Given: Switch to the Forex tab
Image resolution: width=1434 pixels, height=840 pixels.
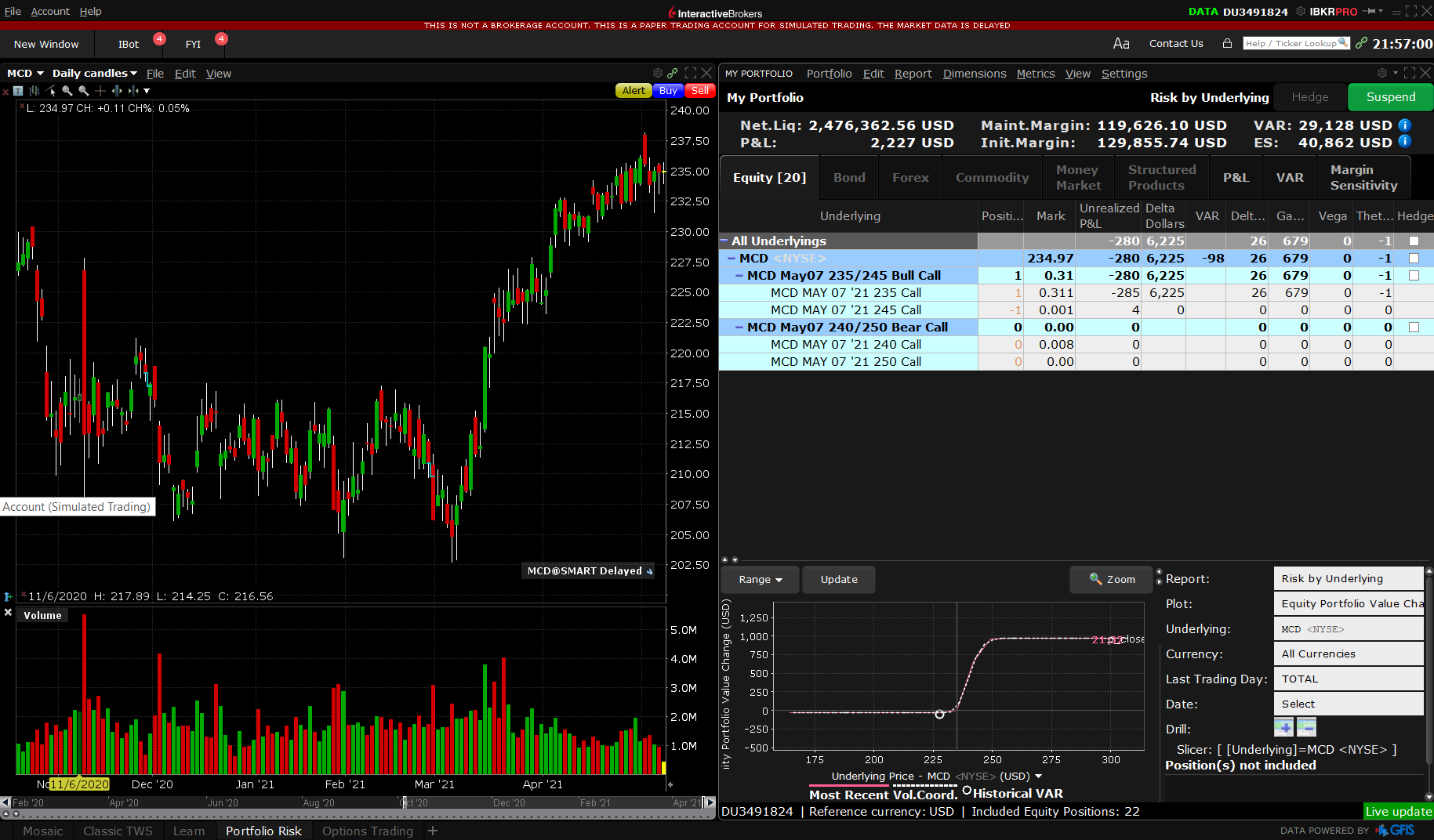Looking at the screenshot, I should click(x=910, y=178).
